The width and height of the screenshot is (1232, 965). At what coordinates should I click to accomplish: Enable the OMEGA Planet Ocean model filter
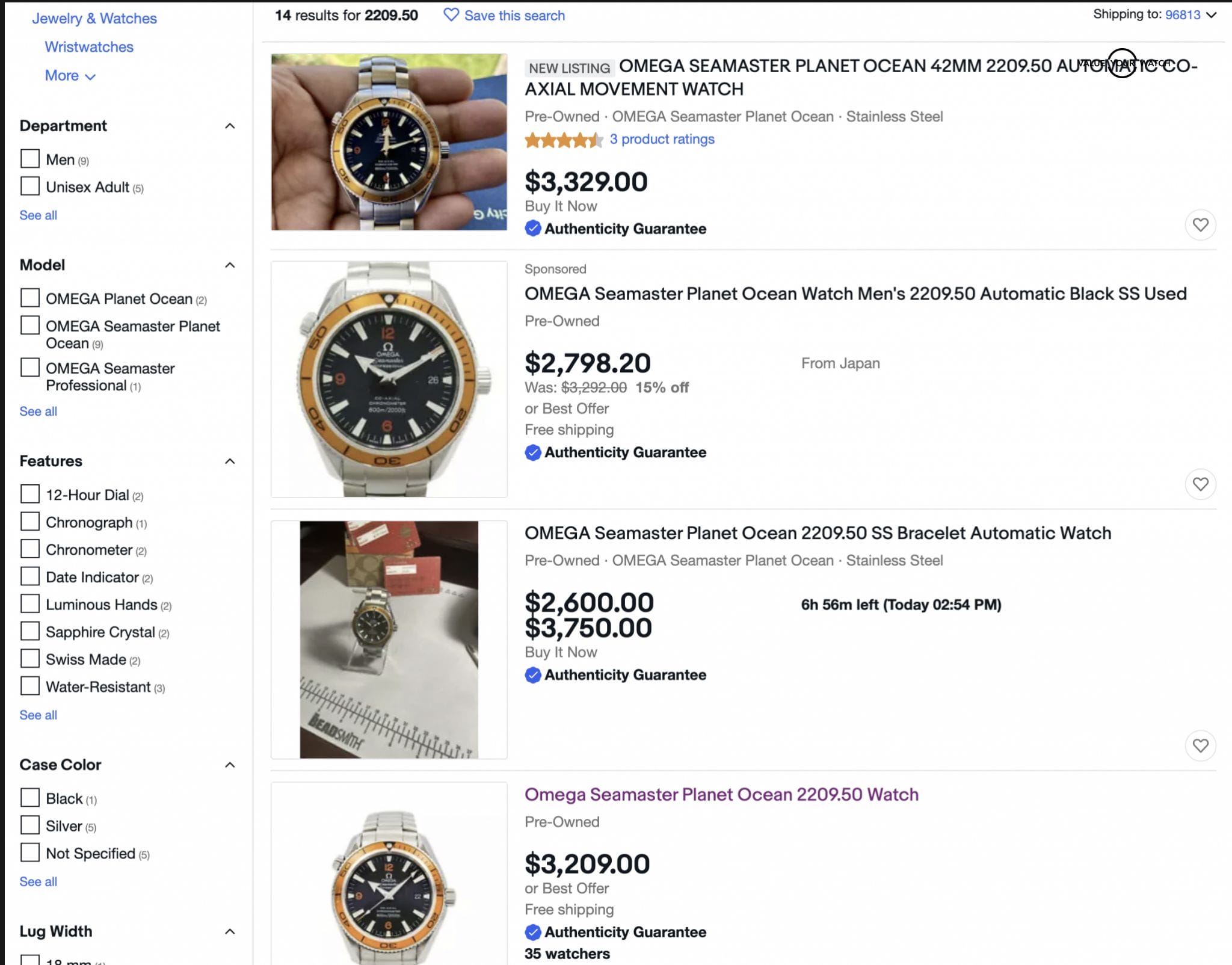(29, 297)
